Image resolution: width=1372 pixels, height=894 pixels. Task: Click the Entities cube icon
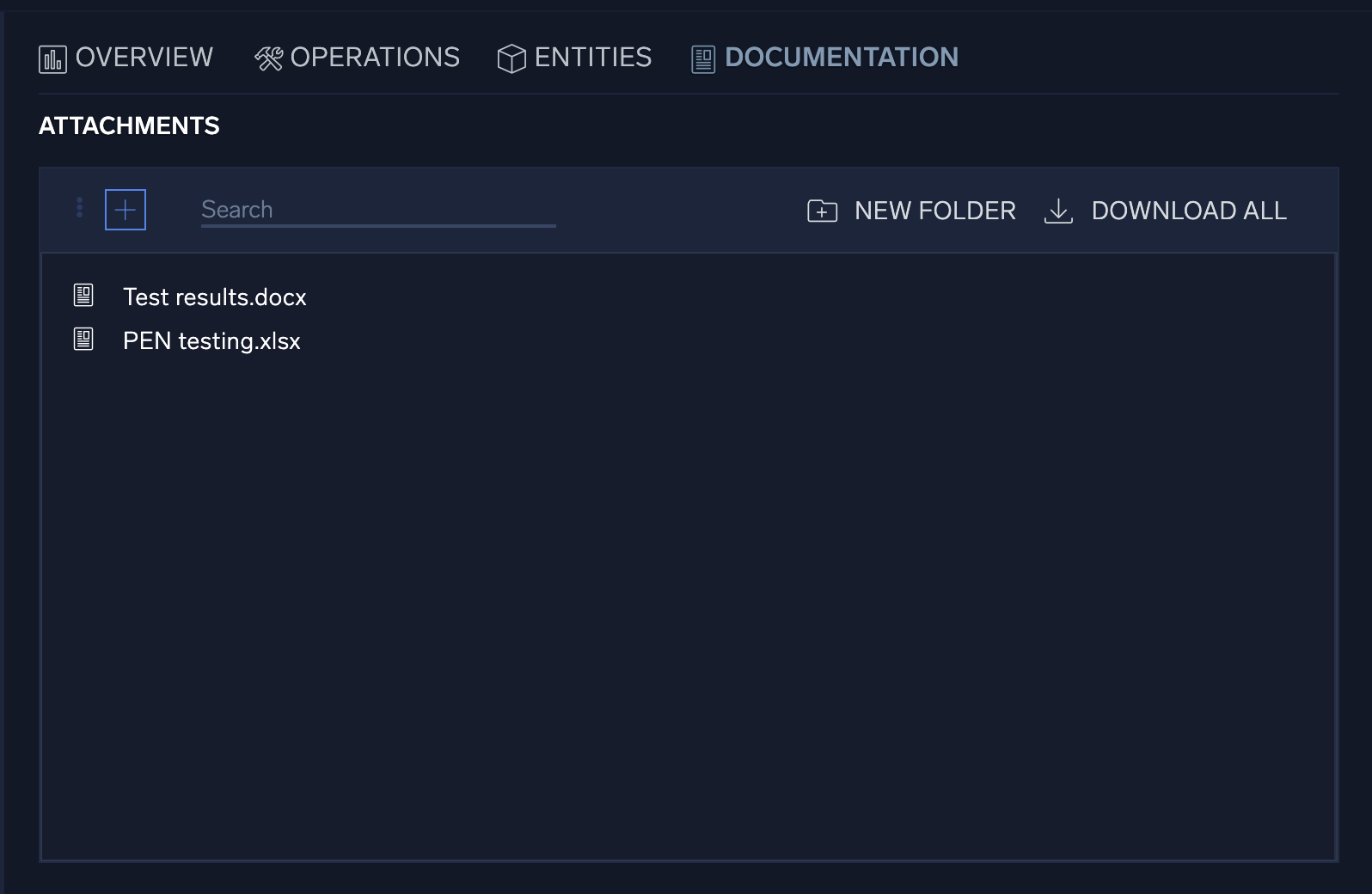point(511,58)
